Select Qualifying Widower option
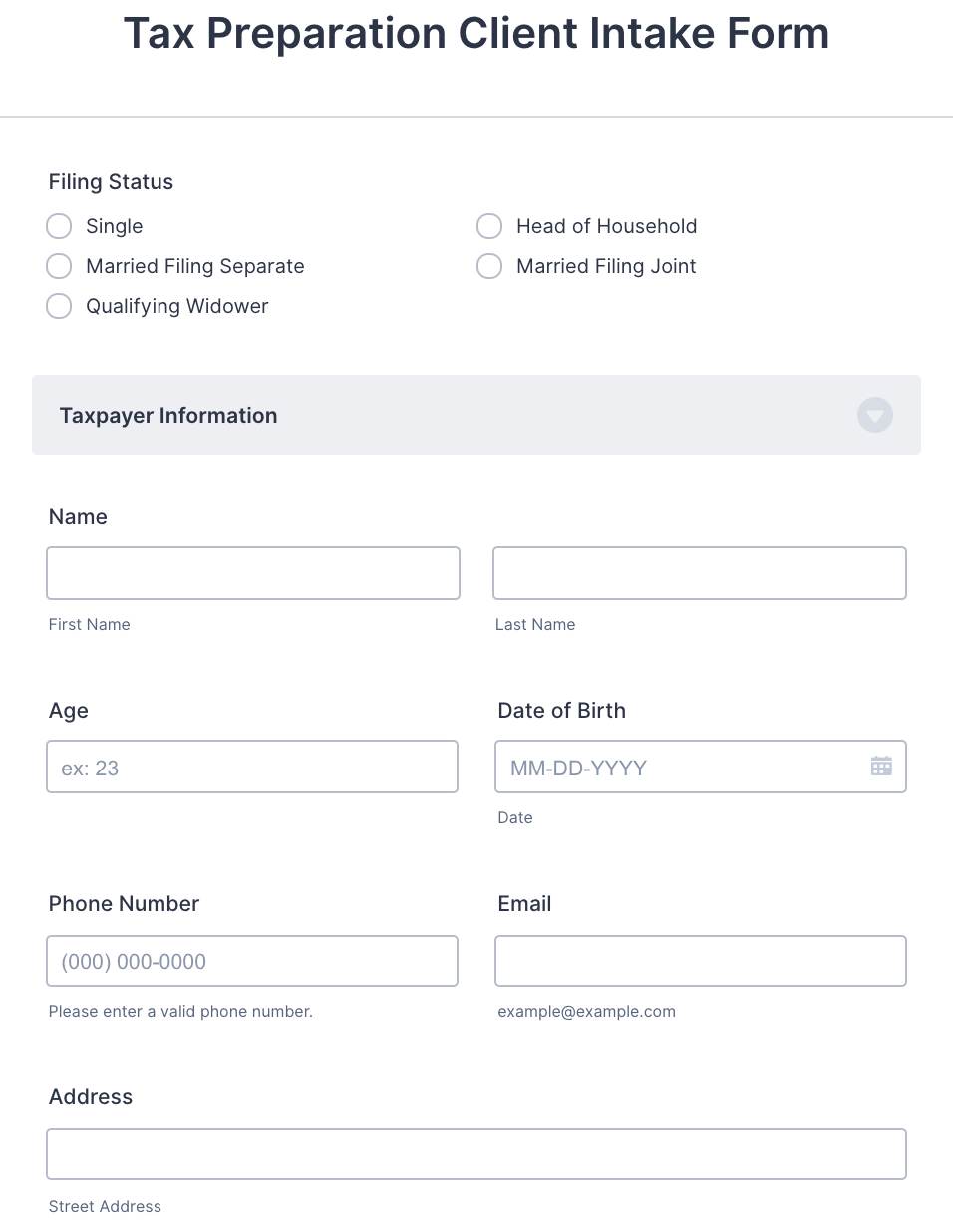953x1232 pixels. pos(59,306)
